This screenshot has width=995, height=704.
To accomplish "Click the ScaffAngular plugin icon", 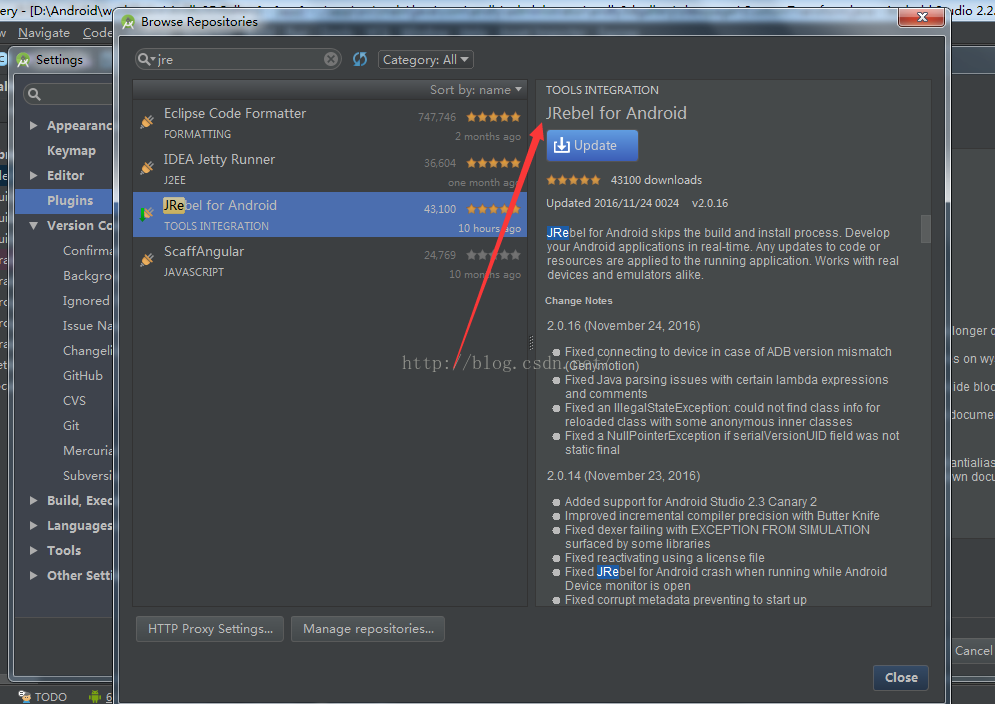I will point(147,260).
